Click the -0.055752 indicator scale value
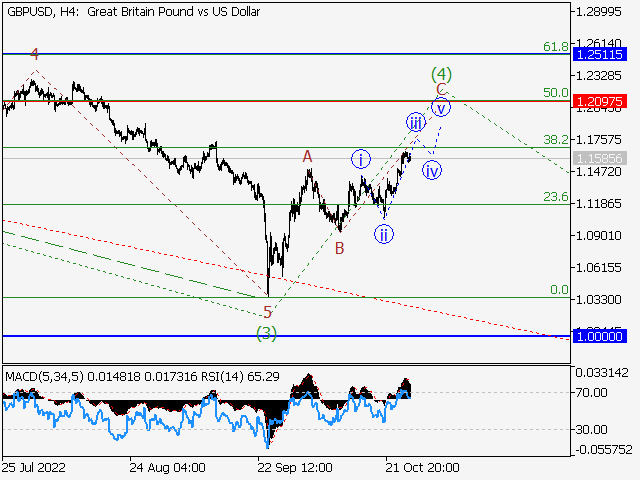The width and height of the screenshot is (640, 480). (x=604, y=450)
